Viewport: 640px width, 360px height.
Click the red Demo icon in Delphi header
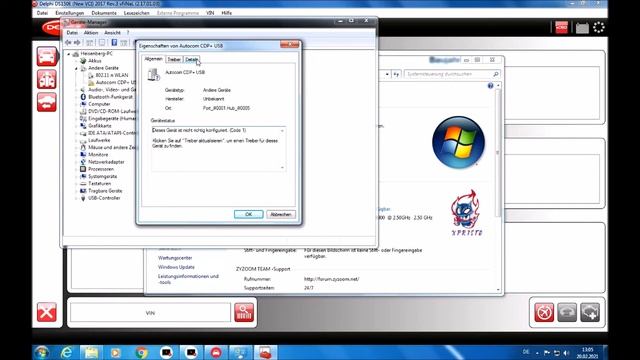561,27
